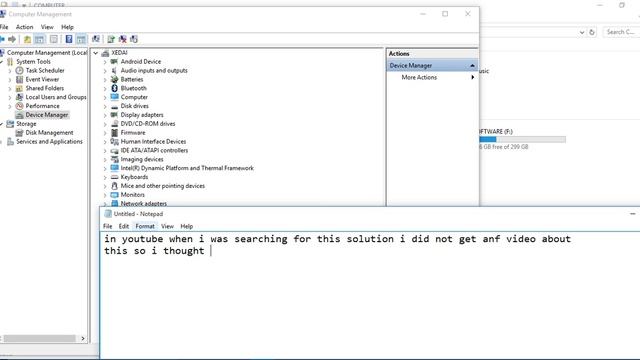Viewport: 640px width, 360px height.
Task: Toggle the Show/Hide Console Tree toolbar icon
Action: click(x=39, y=39)
